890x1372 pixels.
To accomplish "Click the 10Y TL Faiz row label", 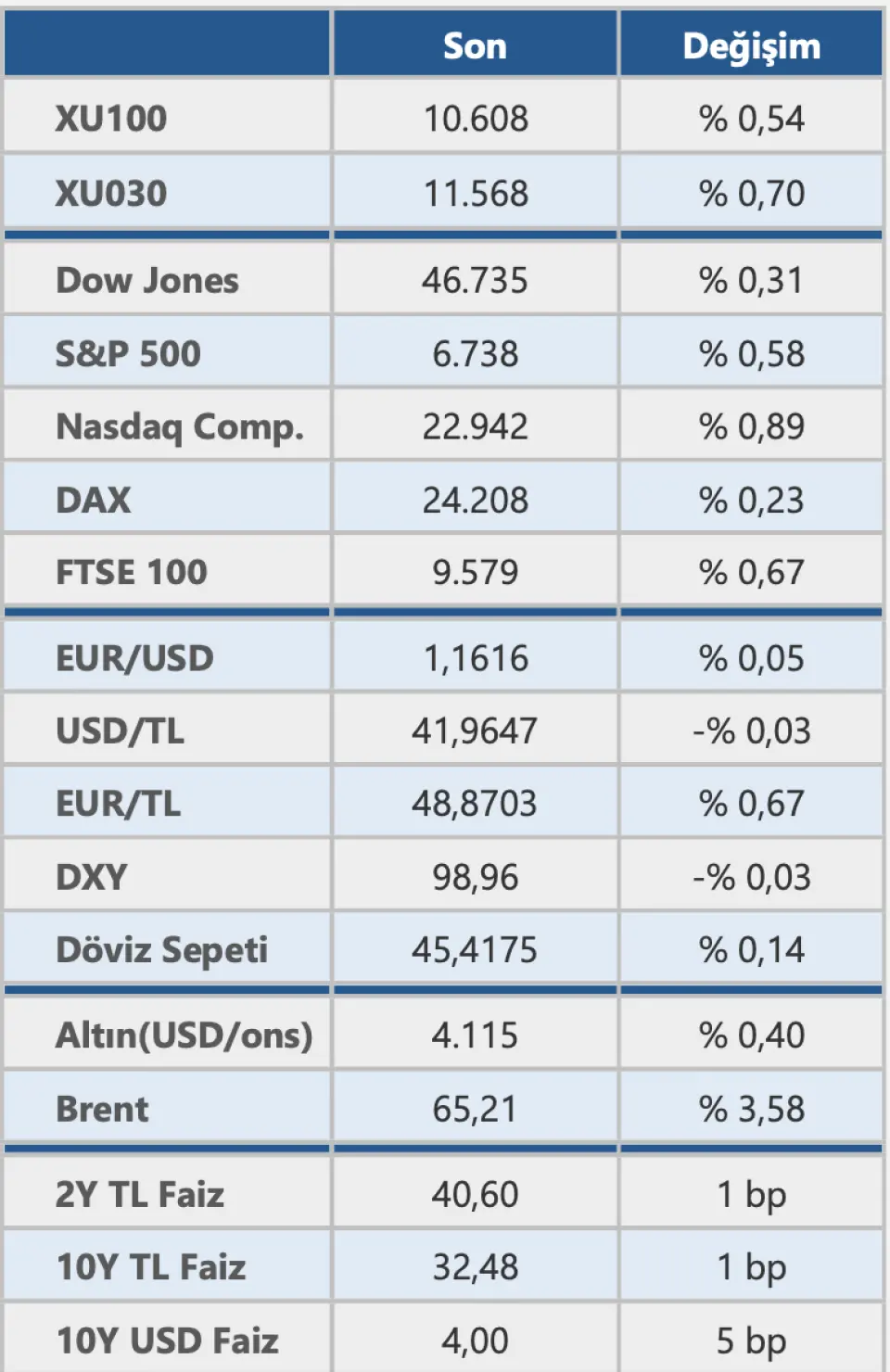I will [151, 1267].
